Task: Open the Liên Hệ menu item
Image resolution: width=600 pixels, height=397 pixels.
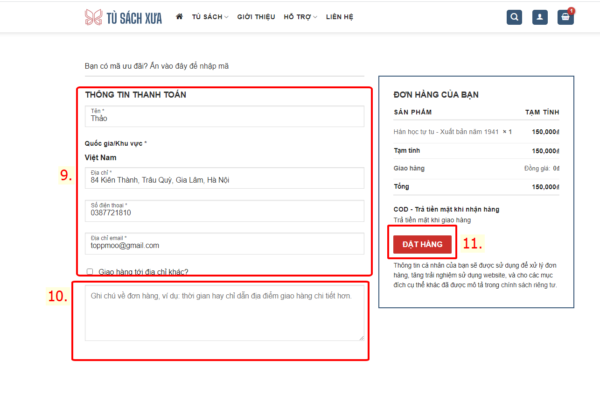Action: 339,17
